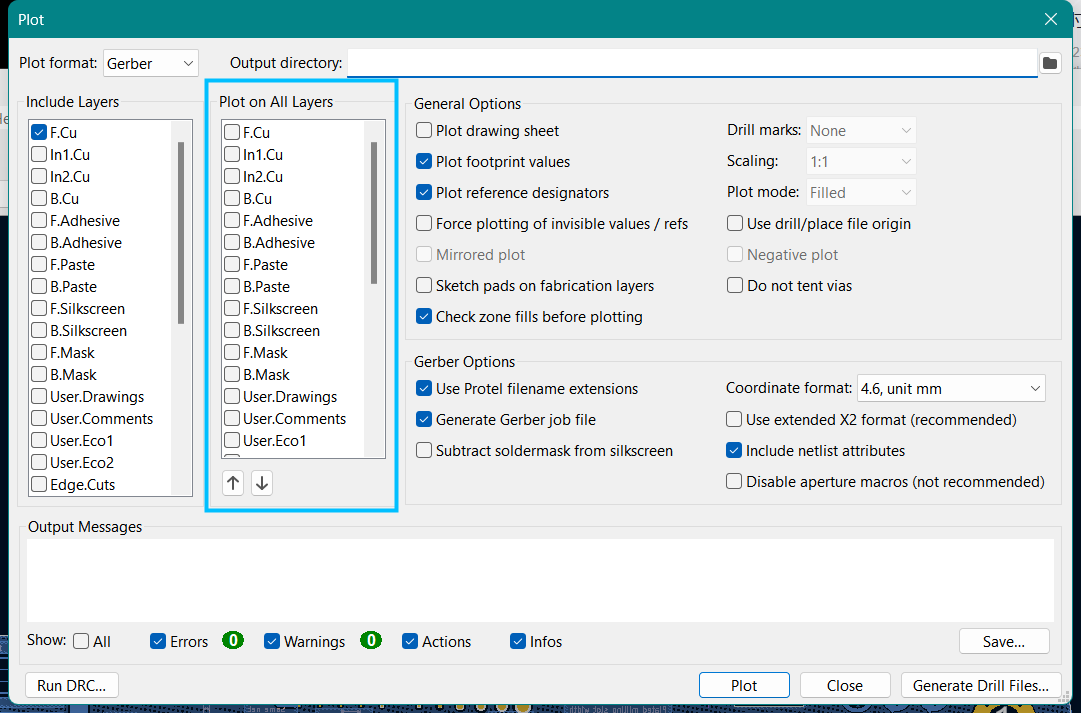Click the Plot on All Layers scrollbar
This screenshot has height=713, width=1081.
(374, 213)
